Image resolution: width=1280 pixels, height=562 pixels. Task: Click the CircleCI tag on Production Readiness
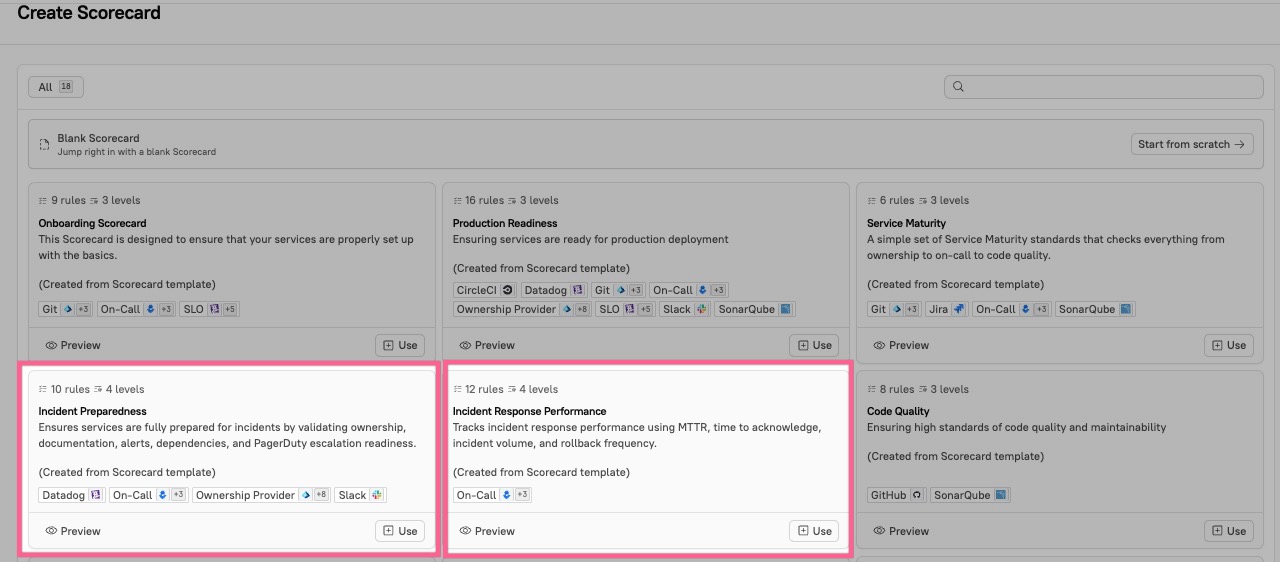click(485, 290)
